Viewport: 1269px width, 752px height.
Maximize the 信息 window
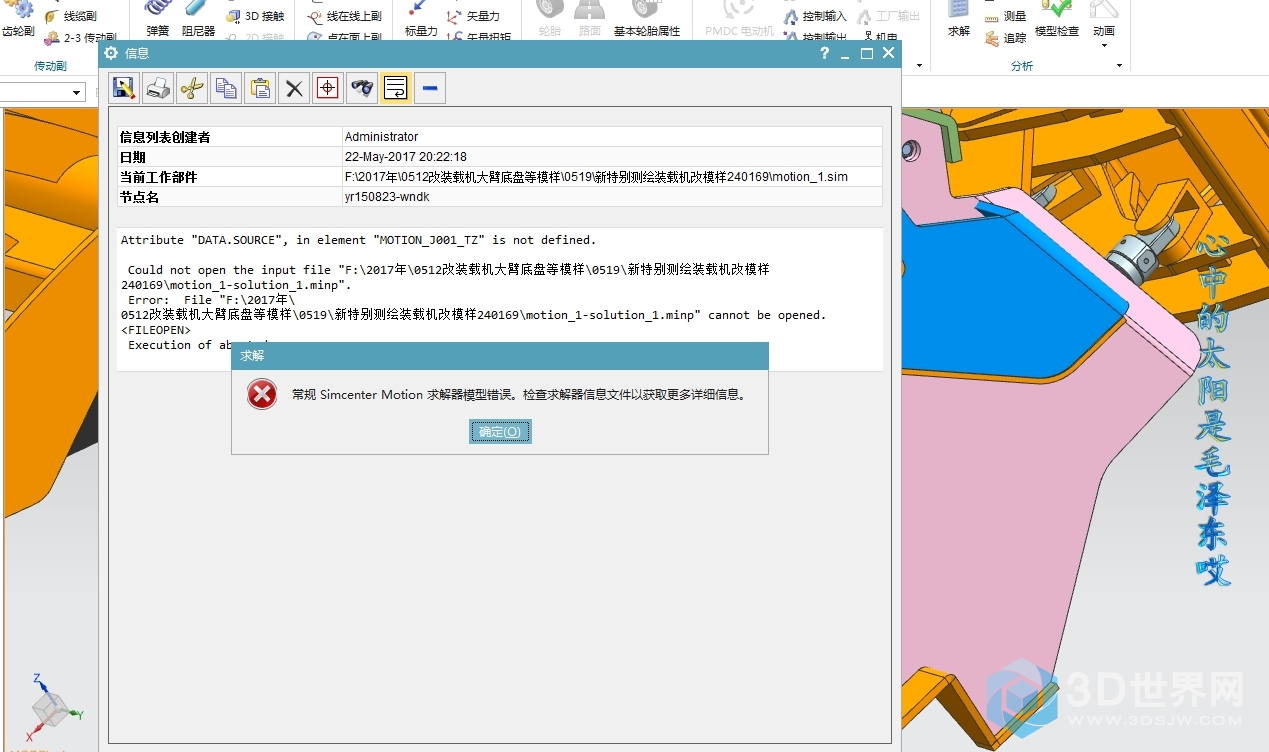[x=867, y=54]
